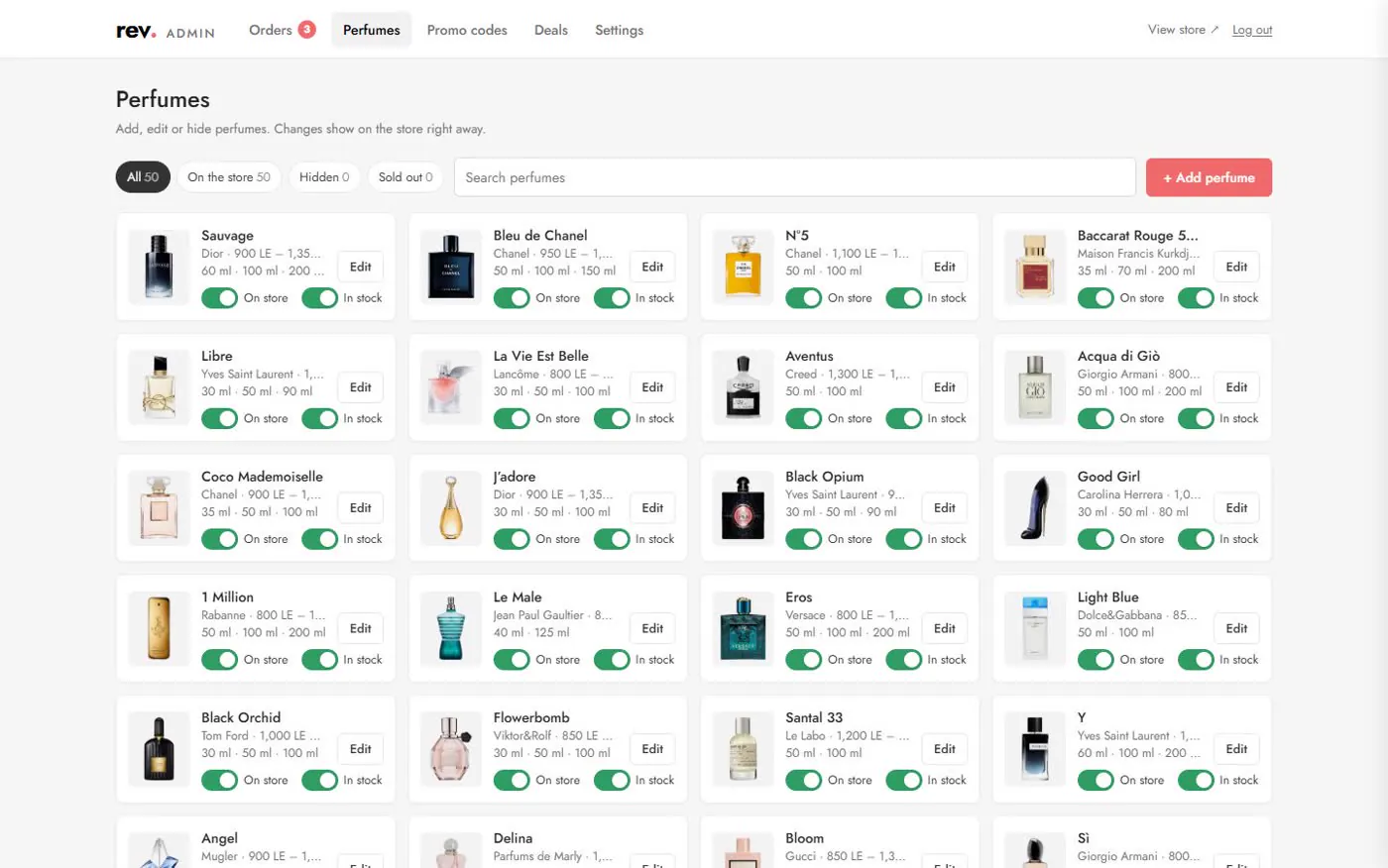Open the Settings page

tap(619, 30)
